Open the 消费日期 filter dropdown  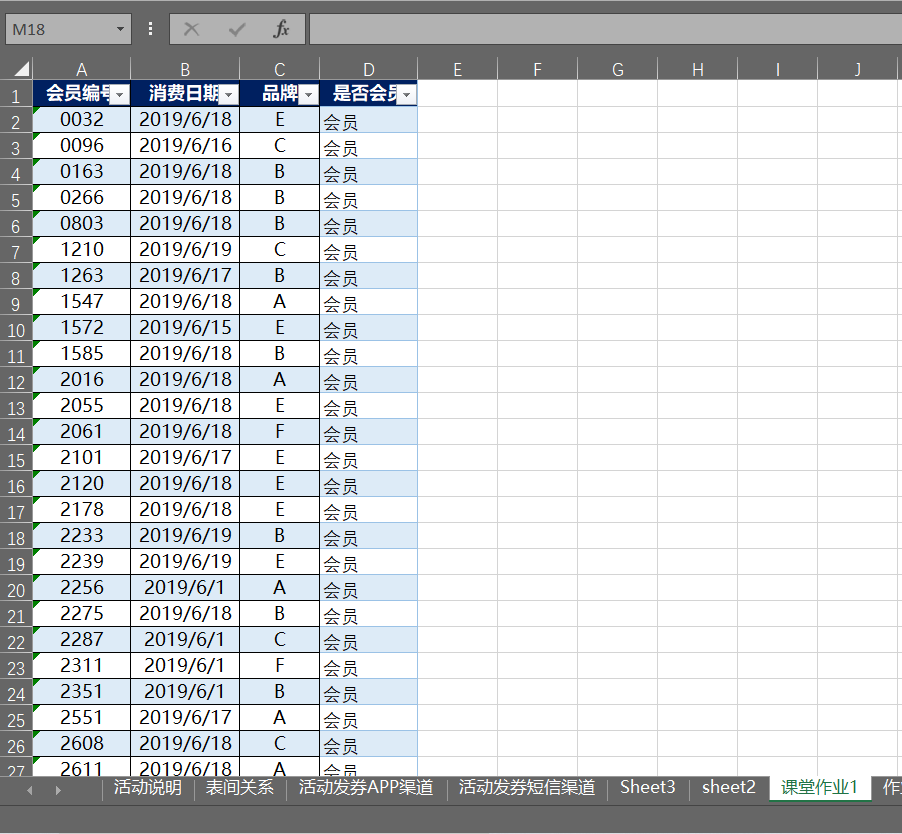pos(229,94)
